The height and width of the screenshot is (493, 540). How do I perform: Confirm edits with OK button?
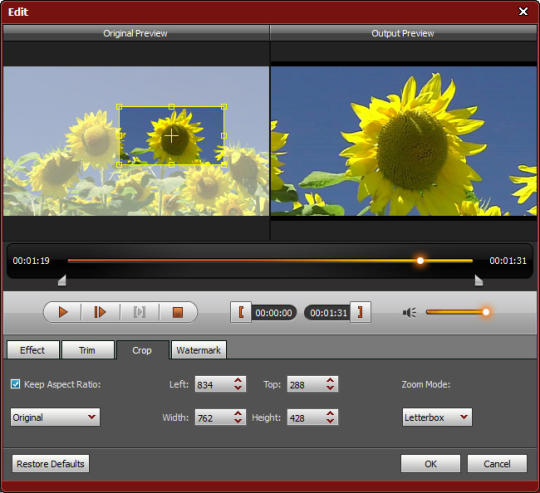tap(430, 464)
